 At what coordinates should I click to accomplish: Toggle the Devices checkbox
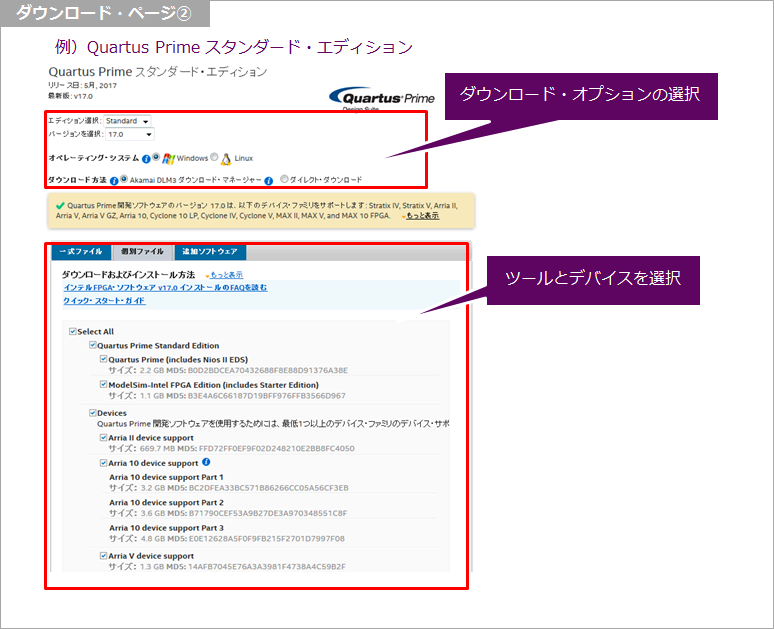tap(92, 412)
